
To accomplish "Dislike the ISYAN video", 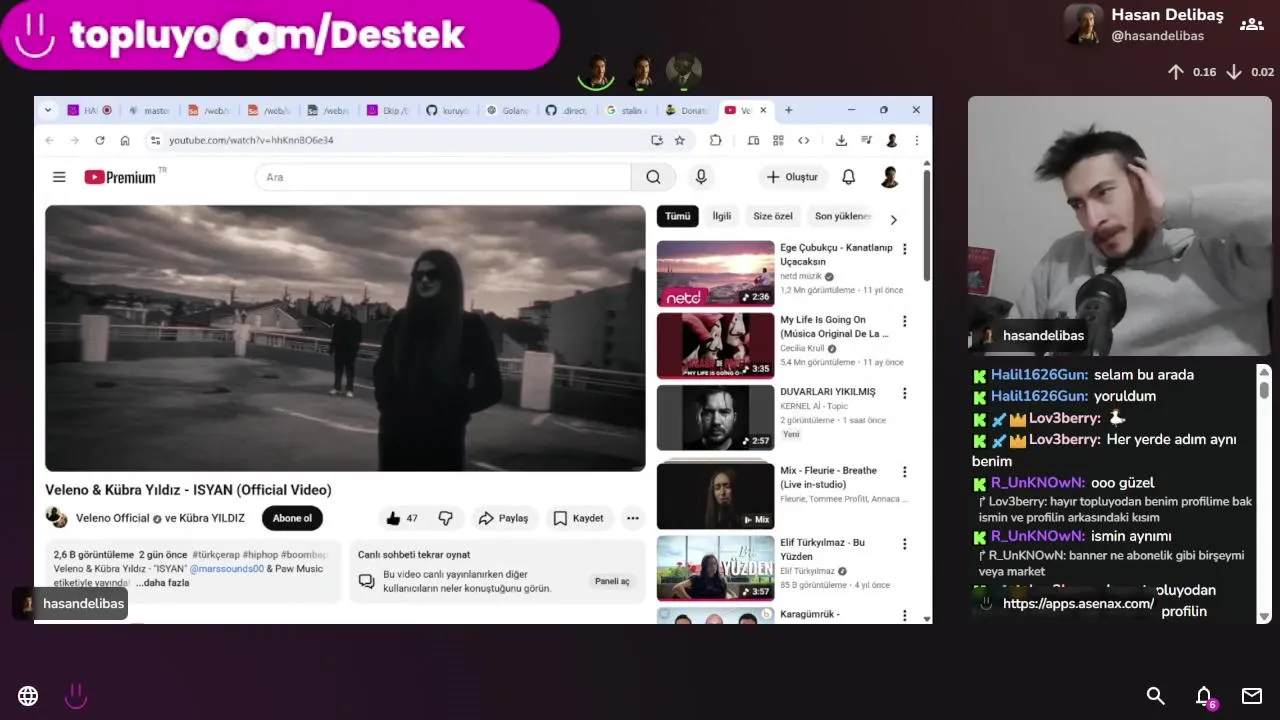I will click(x=446, y=518).
